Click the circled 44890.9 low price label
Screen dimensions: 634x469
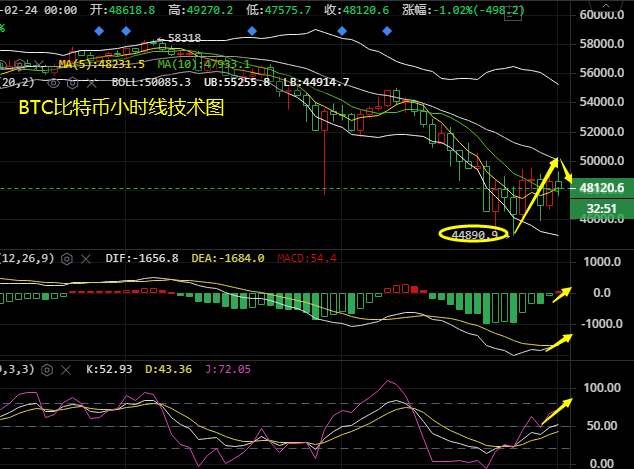click(475, 234)
